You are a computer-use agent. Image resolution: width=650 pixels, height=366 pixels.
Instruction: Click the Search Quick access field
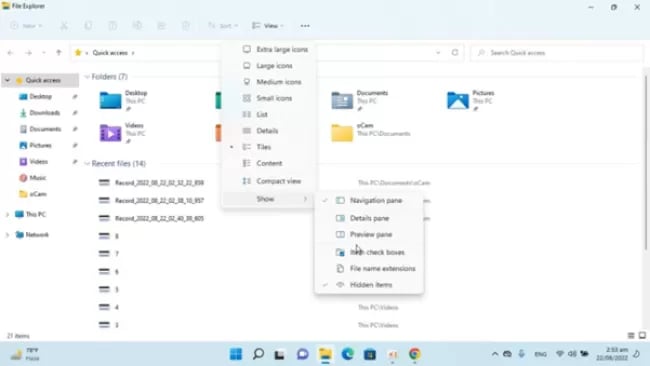557,53
